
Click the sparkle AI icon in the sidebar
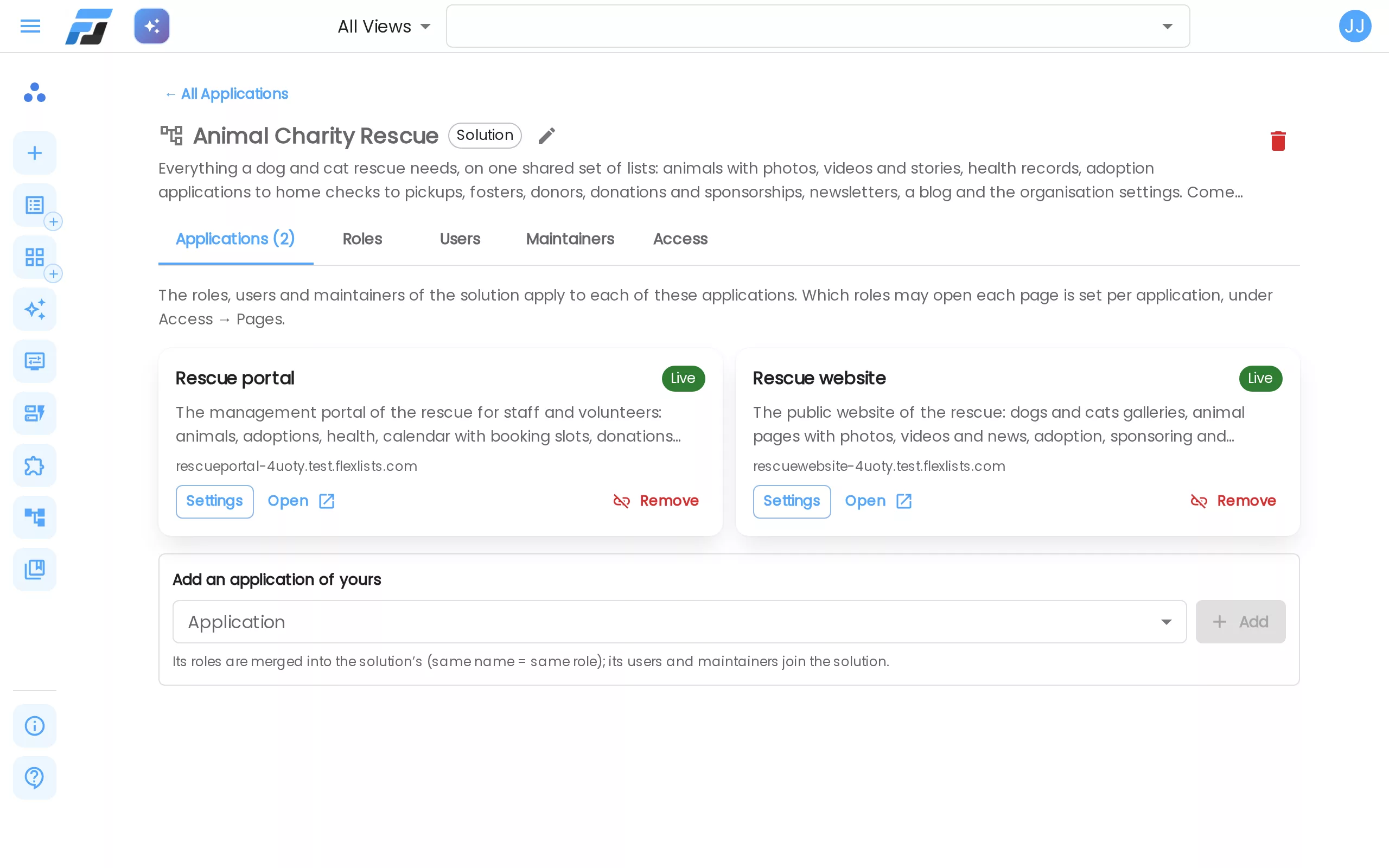tap(35, 309)
